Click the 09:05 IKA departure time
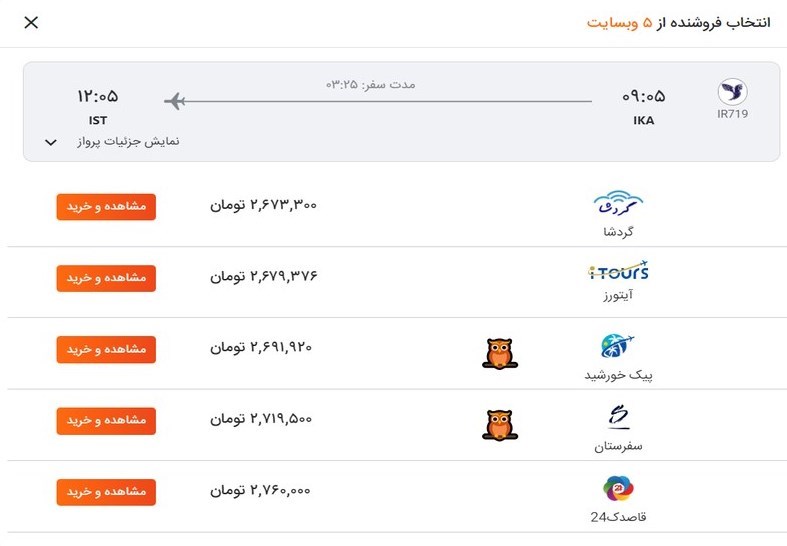This screenshot has height=546, width=787. 643,96
